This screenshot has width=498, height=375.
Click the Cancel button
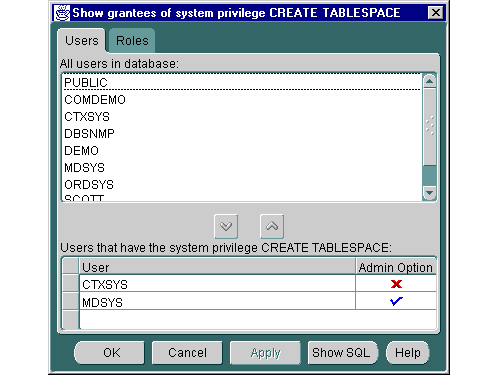(187, 353)
